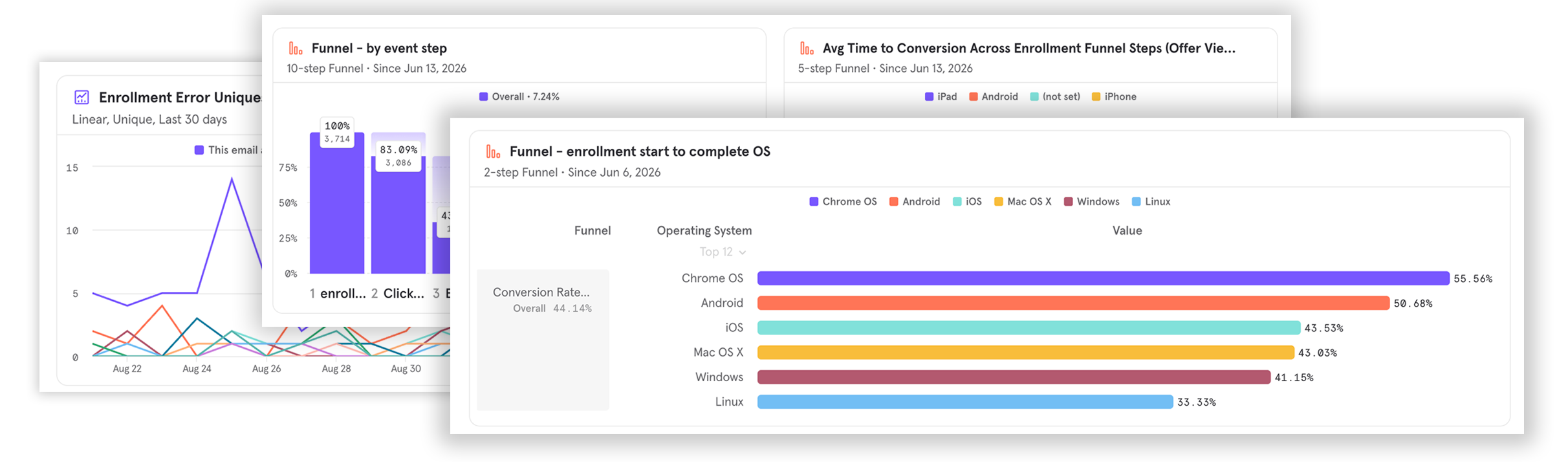The image size is (1568, 462).
Task: Click the 'Funnel' column header
Action: pyautogui.click(x=593, y=231)
